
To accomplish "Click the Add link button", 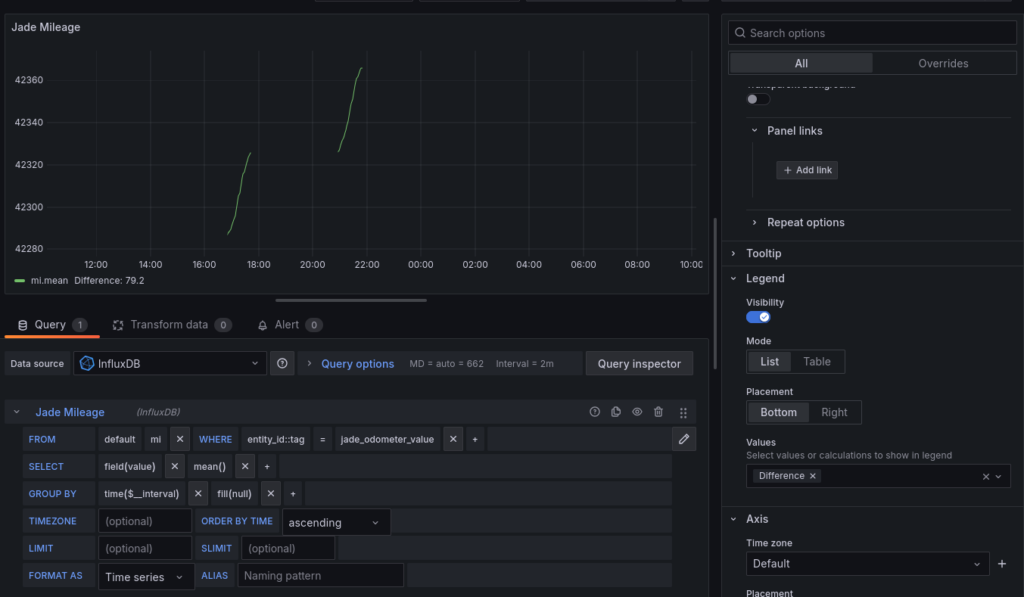I will [x=806, y=170].
